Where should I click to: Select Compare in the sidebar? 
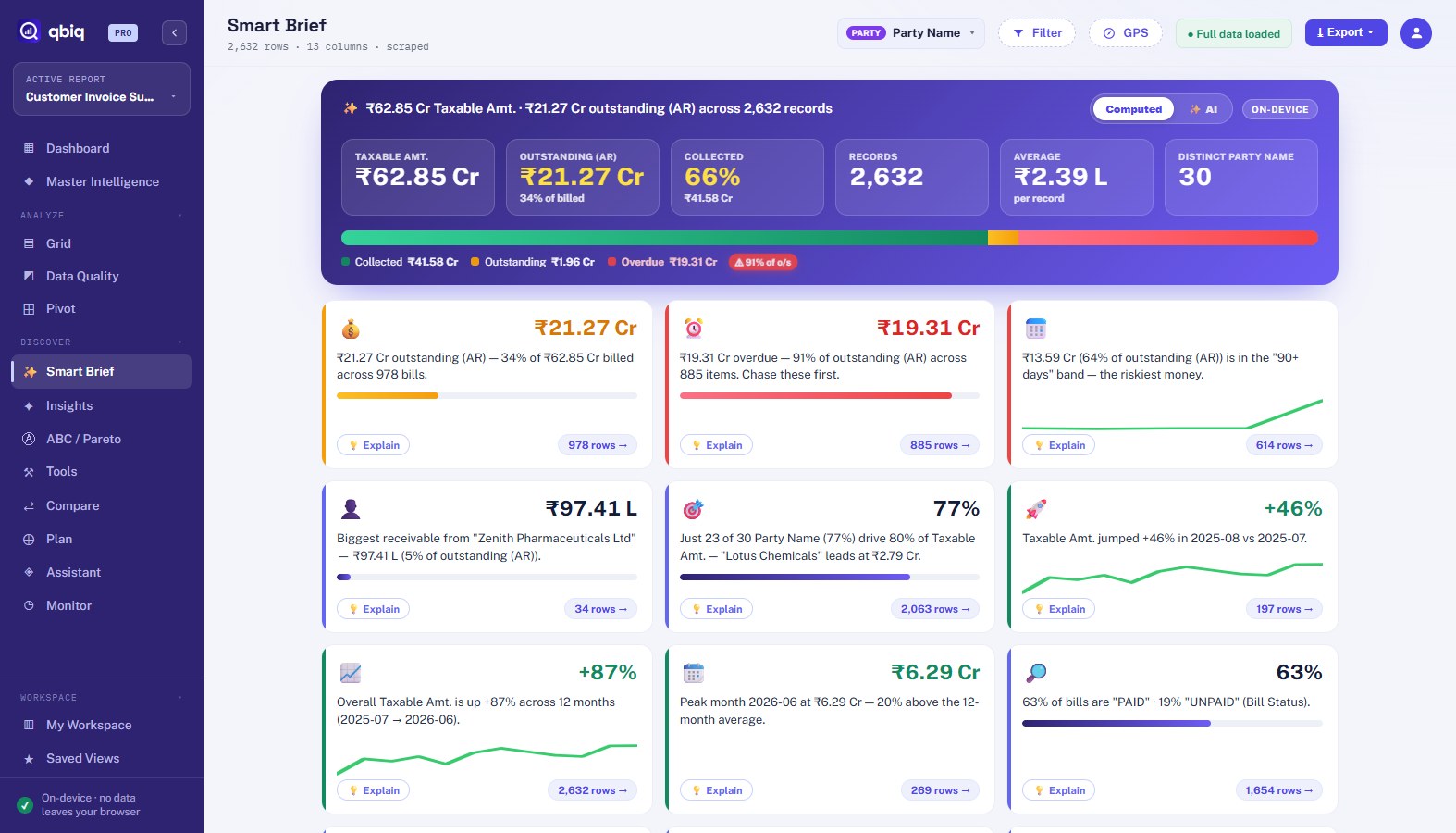tap(102, 505)
